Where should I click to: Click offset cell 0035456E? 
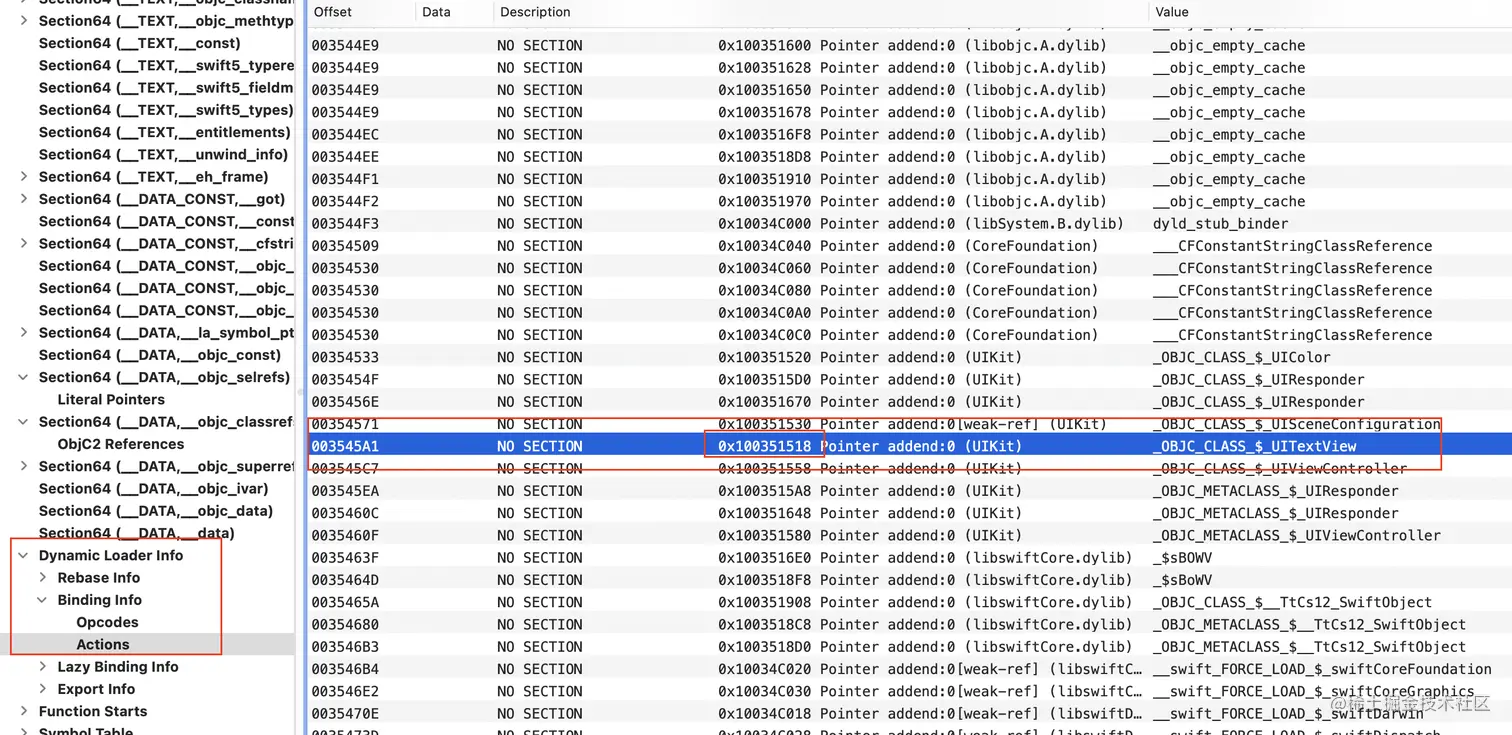[345, 401]
